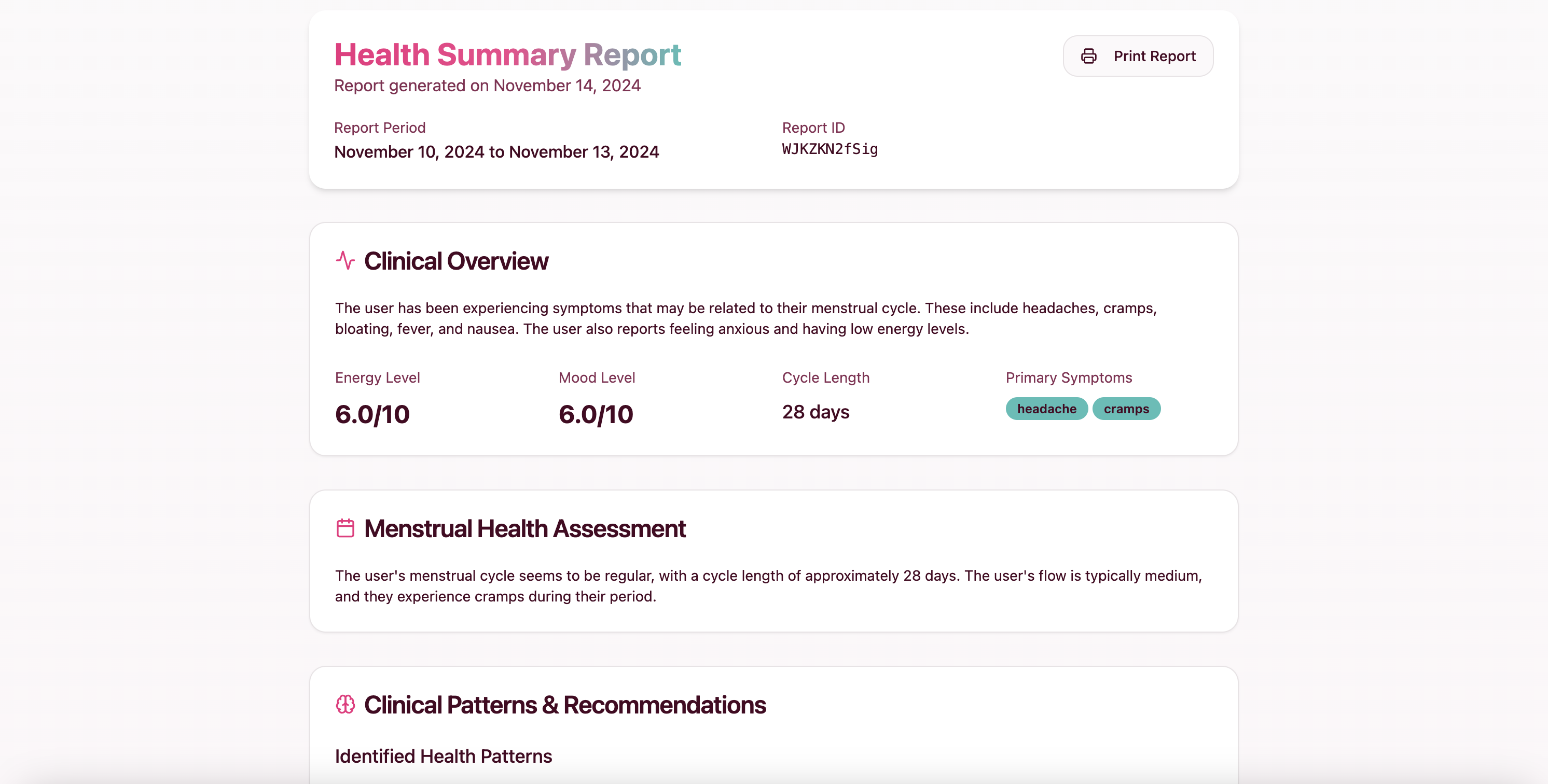Image resolution: width=1548 pixels, height=784 pixels.
Task: Select the cramps symptom tag
Action: click(1126, 409)
